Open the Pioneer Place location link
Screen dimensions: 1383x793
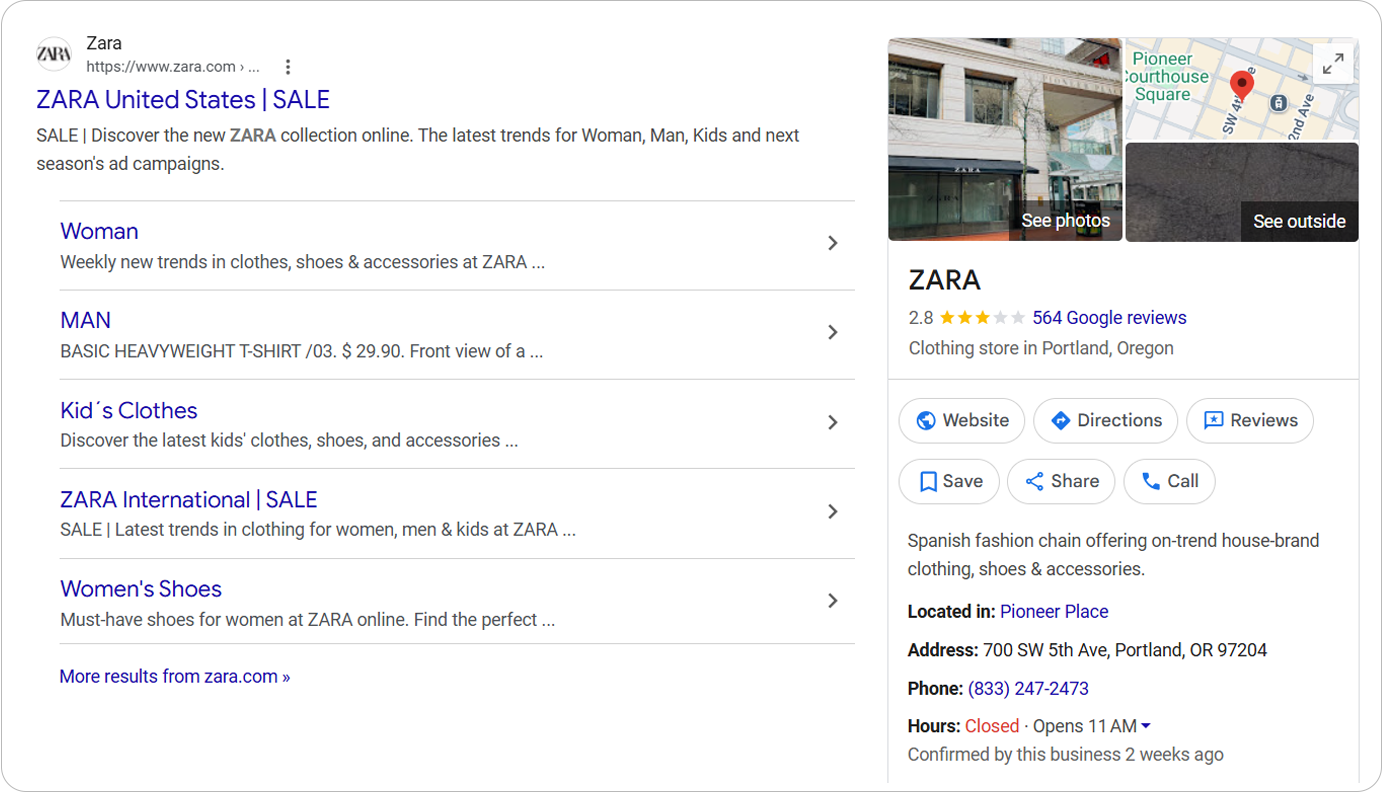click(x=1054, y=612)
